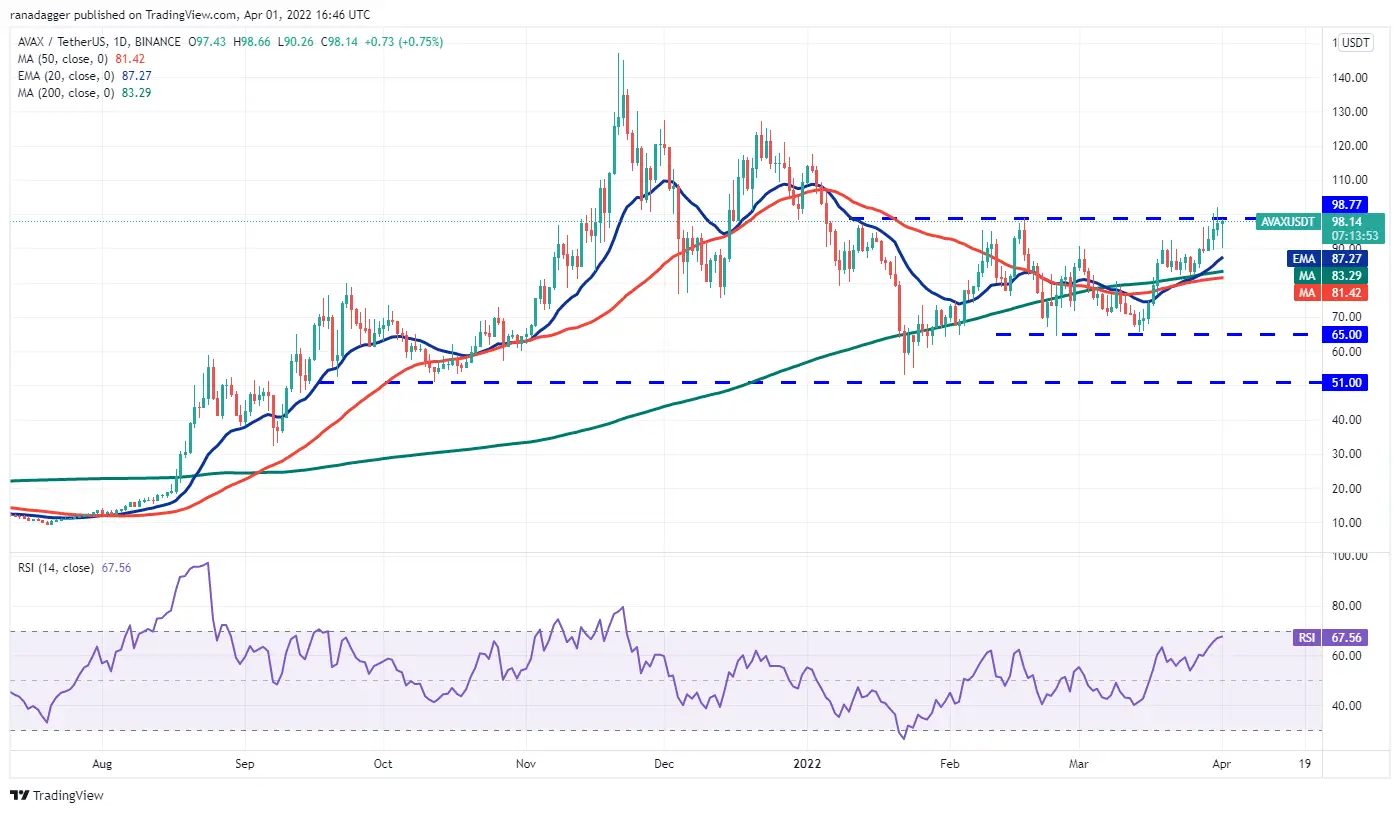Click the current price 98.14 countdown label
1400x813 pixels.
pos(1356,229)
